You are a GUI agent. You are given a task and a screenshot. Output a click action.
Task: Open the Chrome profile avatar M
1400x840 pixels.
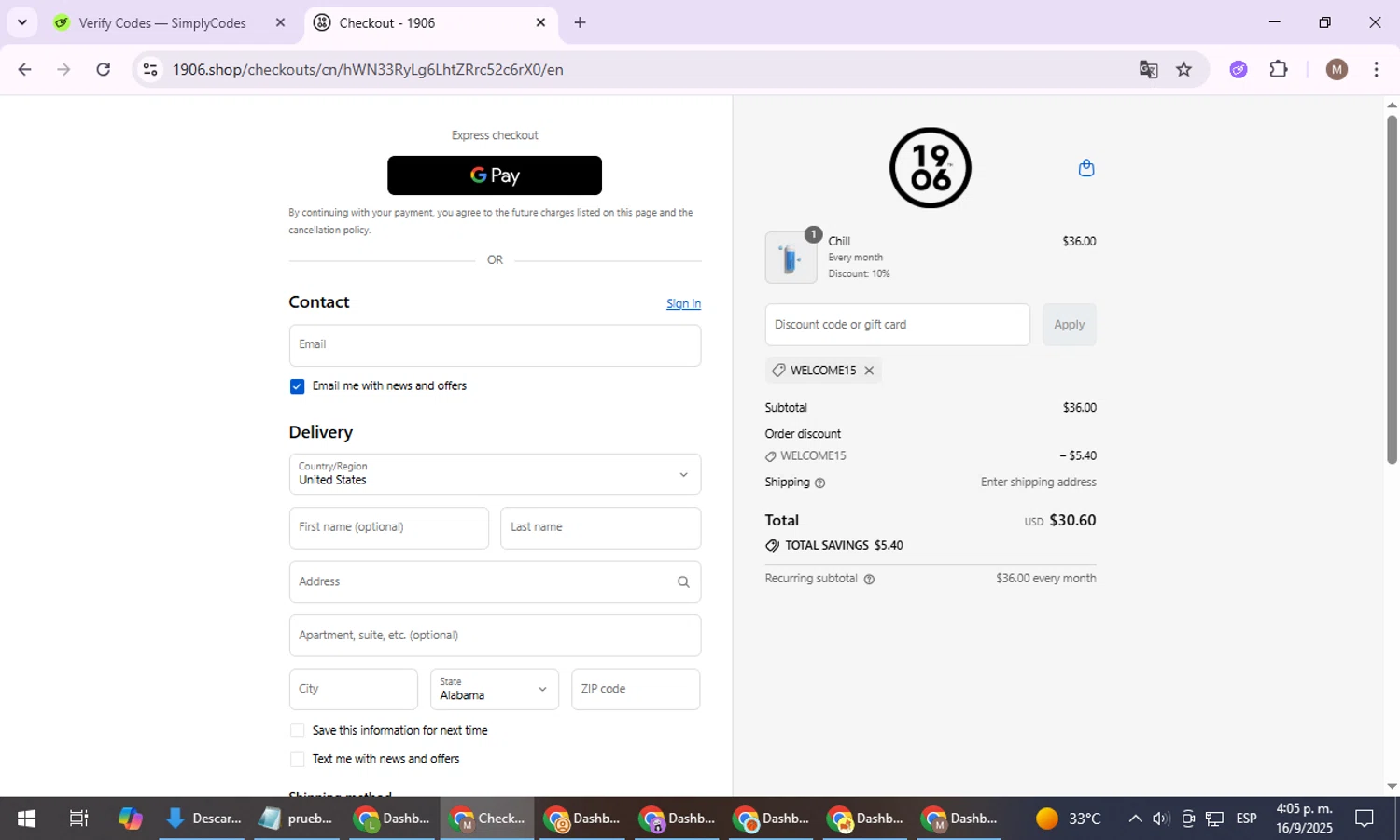tap(1337, 69)
